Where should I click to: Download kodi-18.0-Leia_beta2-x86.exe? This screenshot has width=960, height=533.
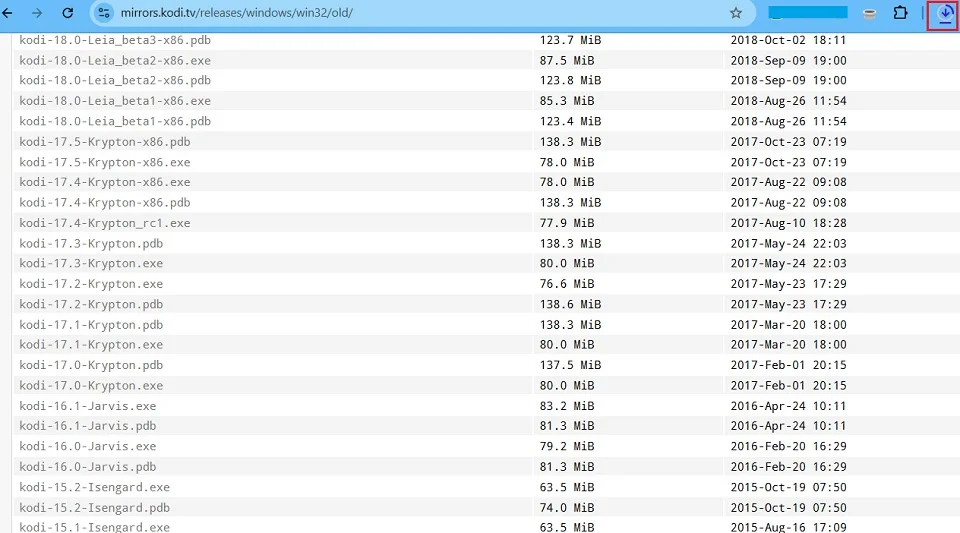[115, 61]
